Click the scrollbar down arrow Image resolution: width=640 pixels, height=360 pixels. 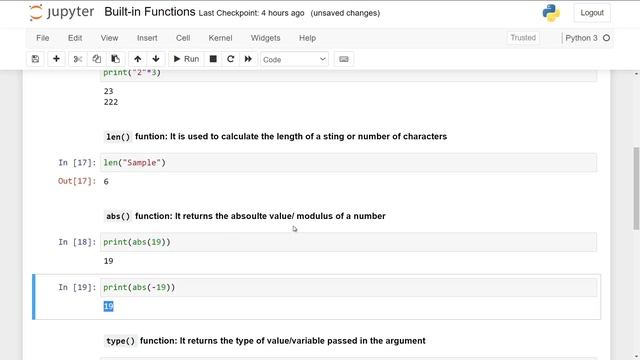(x=636, y=356)
